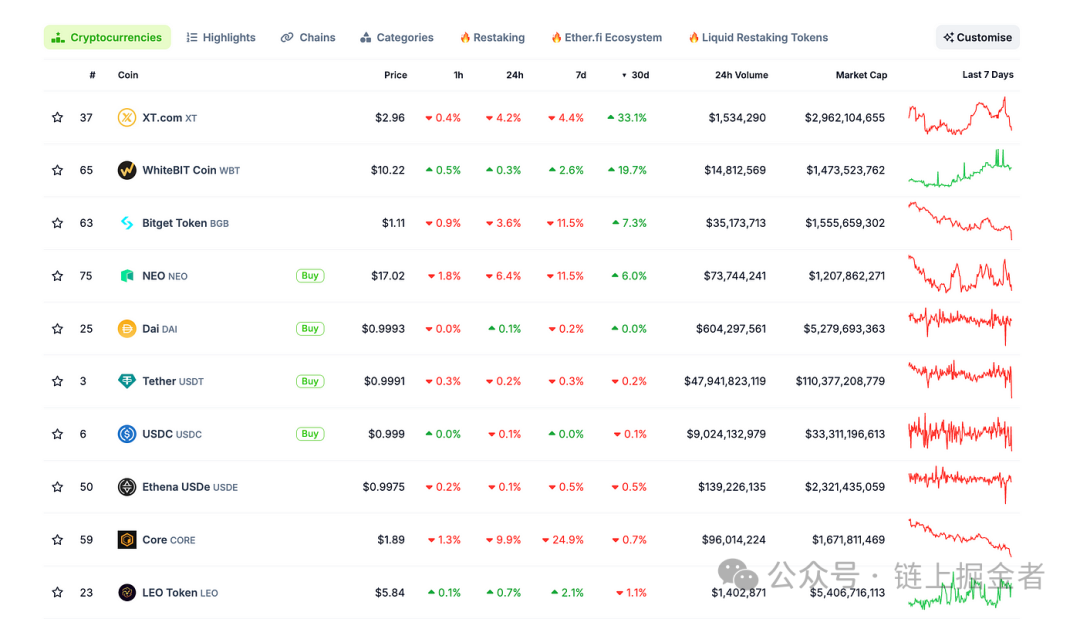This screenshot has width=1080, height=619.
Task: Open the Bitget Token page link
Action: click(185, 223)
